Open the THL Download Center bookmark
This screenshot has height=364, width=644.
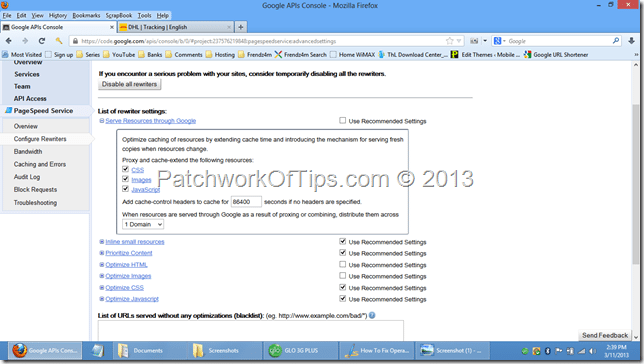413,55
